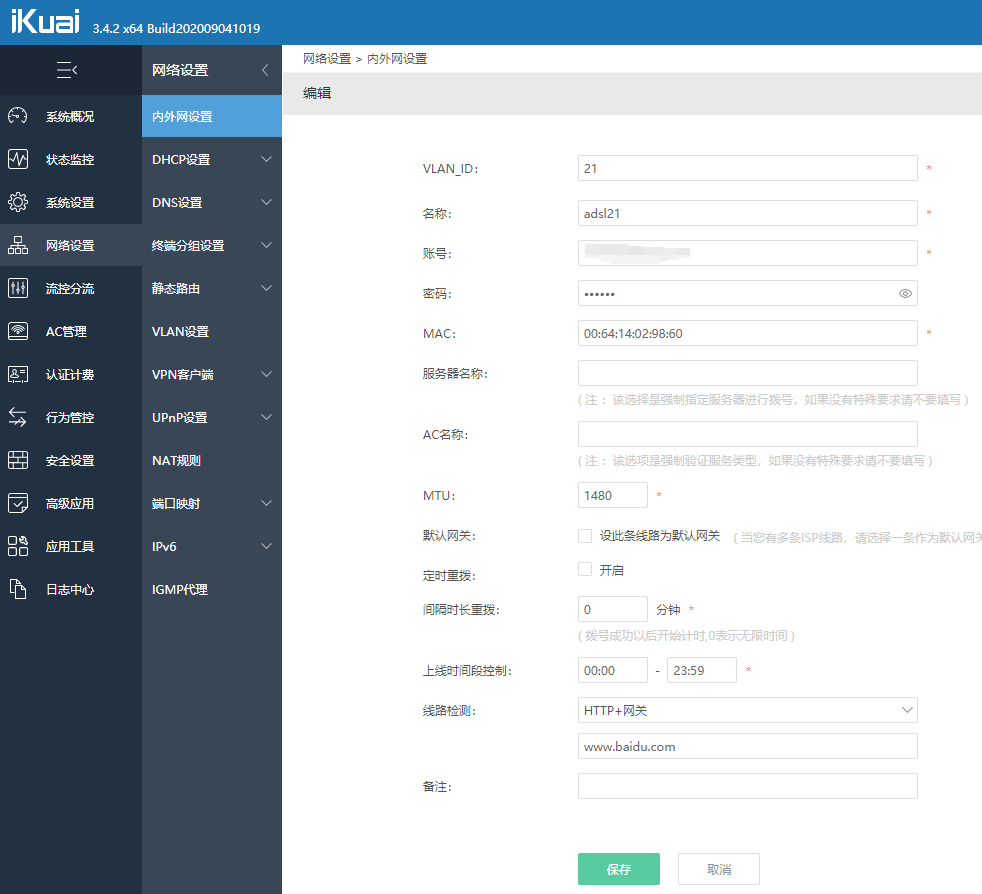
Task: Open the 网络设置 network icon
Action: [18, 245]
